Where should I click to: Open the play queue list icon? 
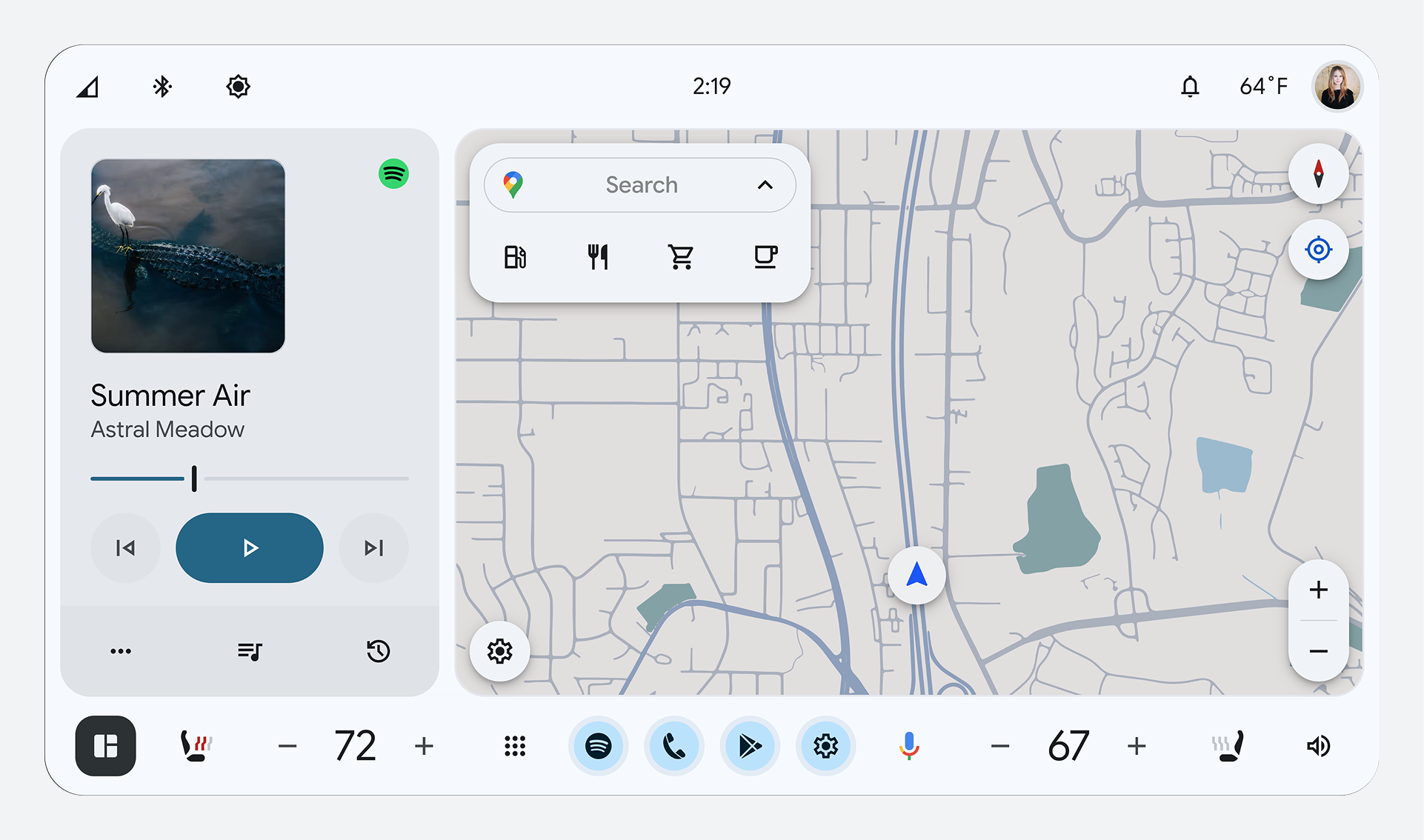[x=250, y=651]
